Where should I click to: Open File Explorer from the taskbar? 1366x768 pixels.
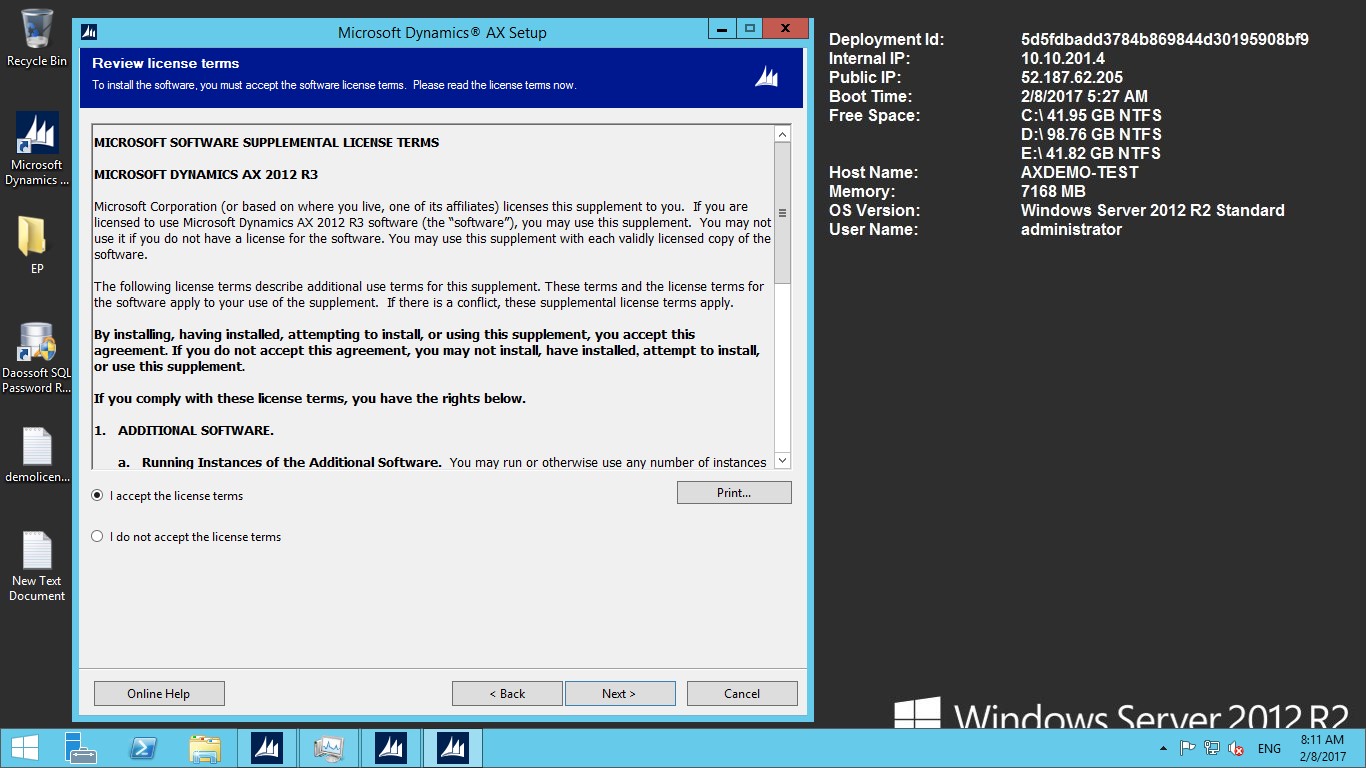coord(205,748)
